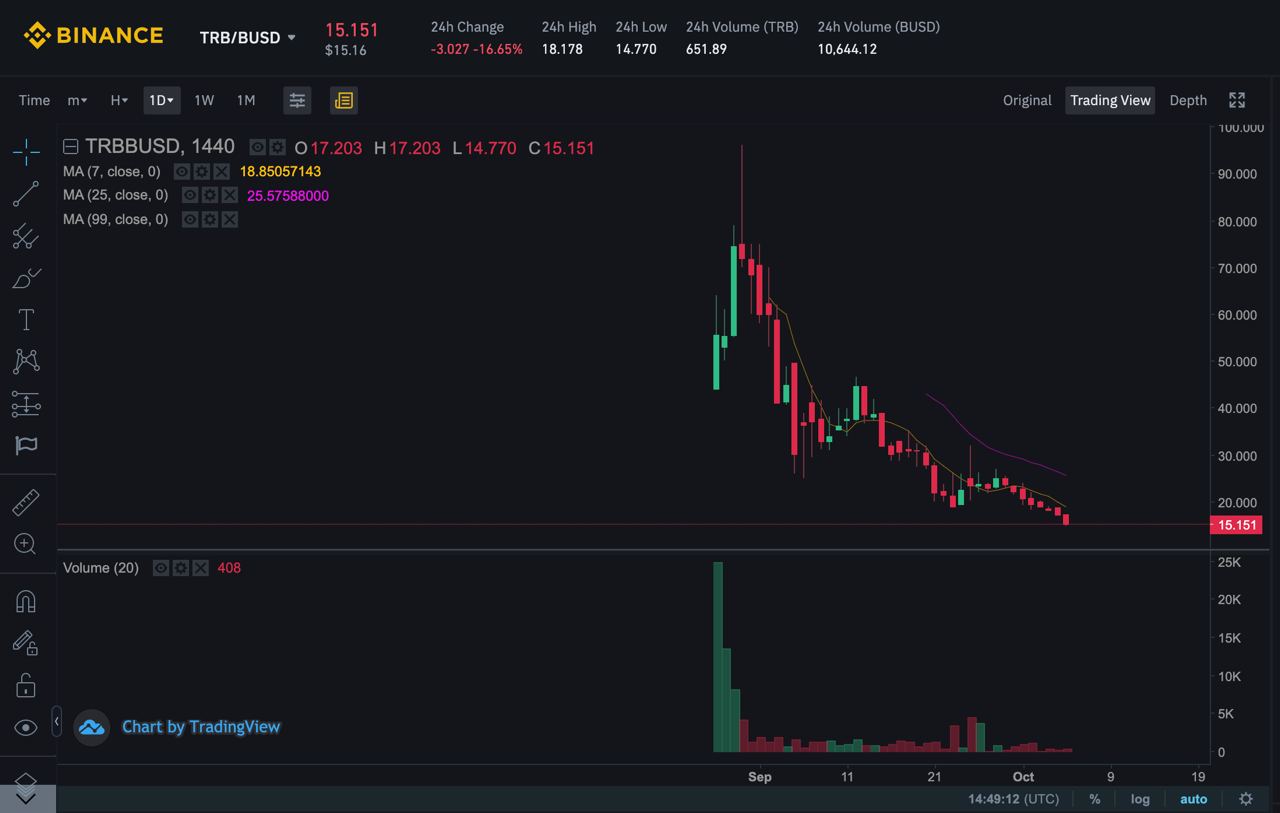Select the 1W interval
The width and height of the screenshot is (1280, 813).
pyautogui.click(x=204, y=100)
